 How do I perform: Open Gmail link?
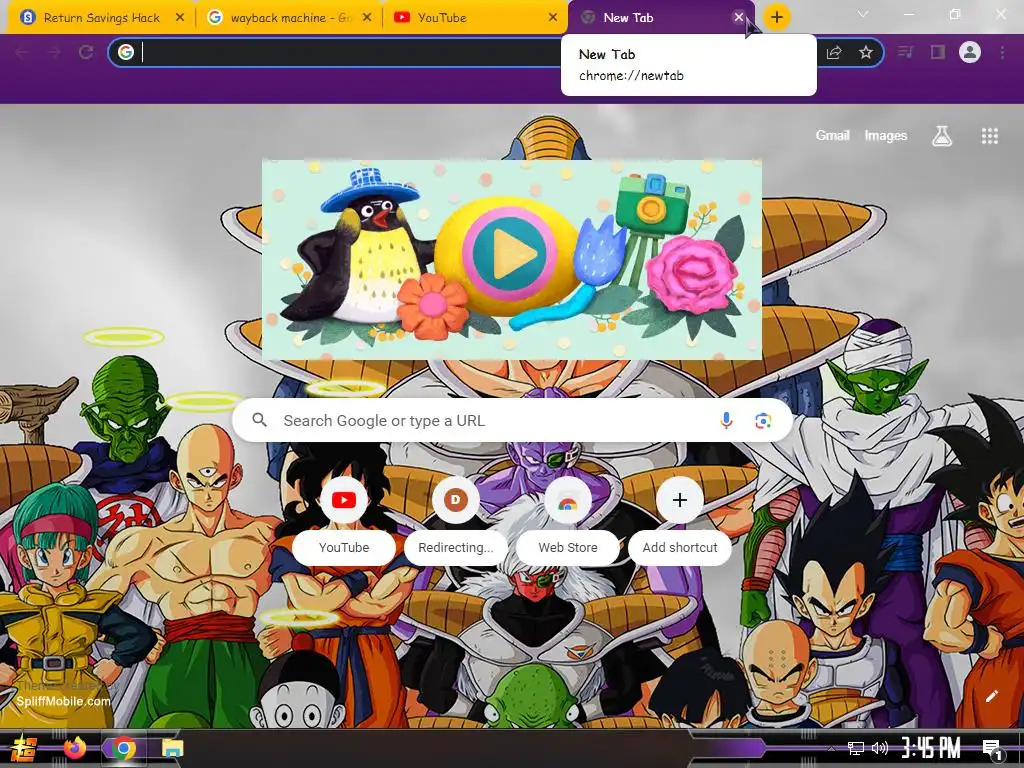(x=832, y=135)
